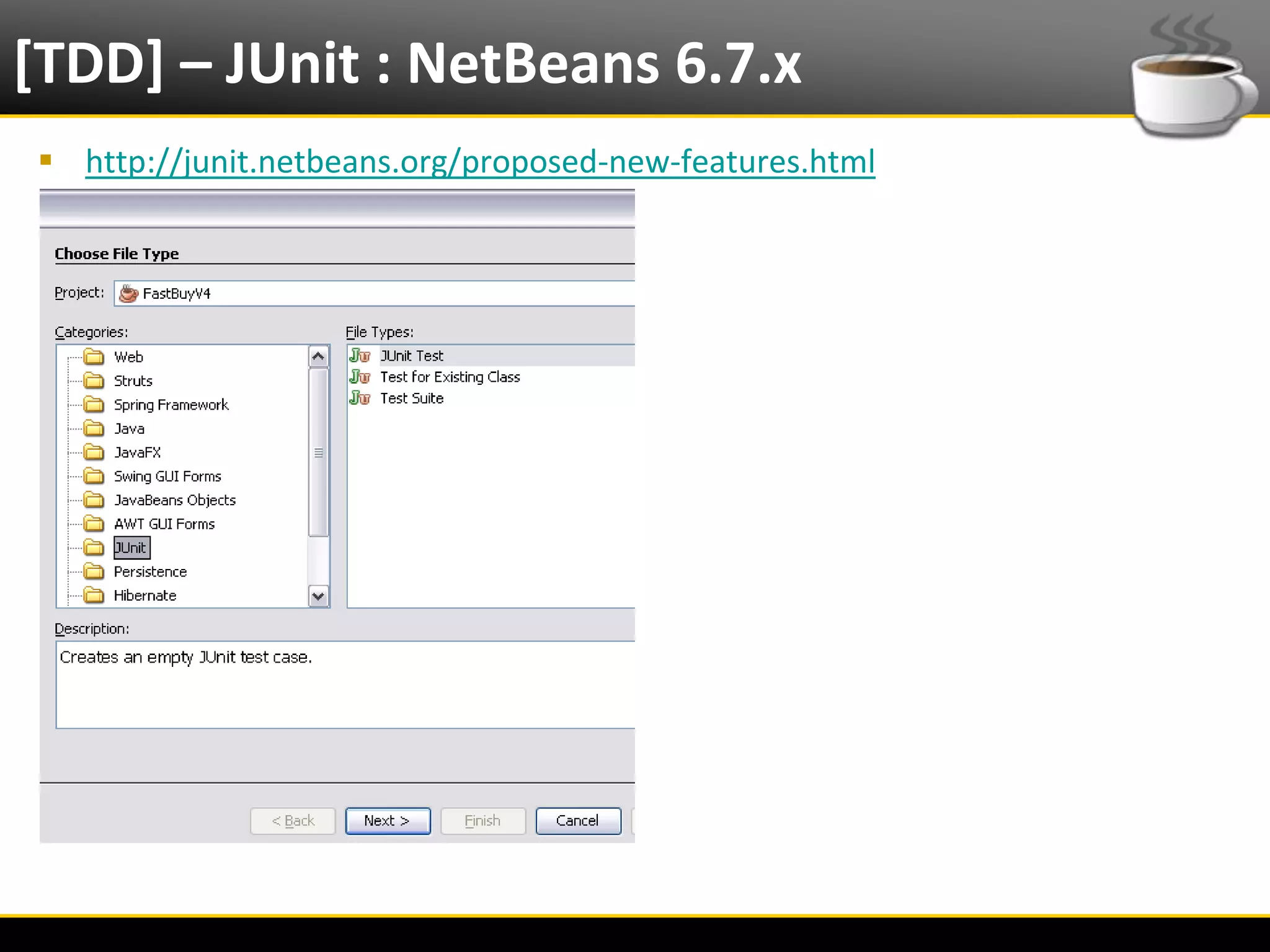Screen dimensions: 1270x952
Task: Select the AWT GUI Forms category
Action: point(164,524)
